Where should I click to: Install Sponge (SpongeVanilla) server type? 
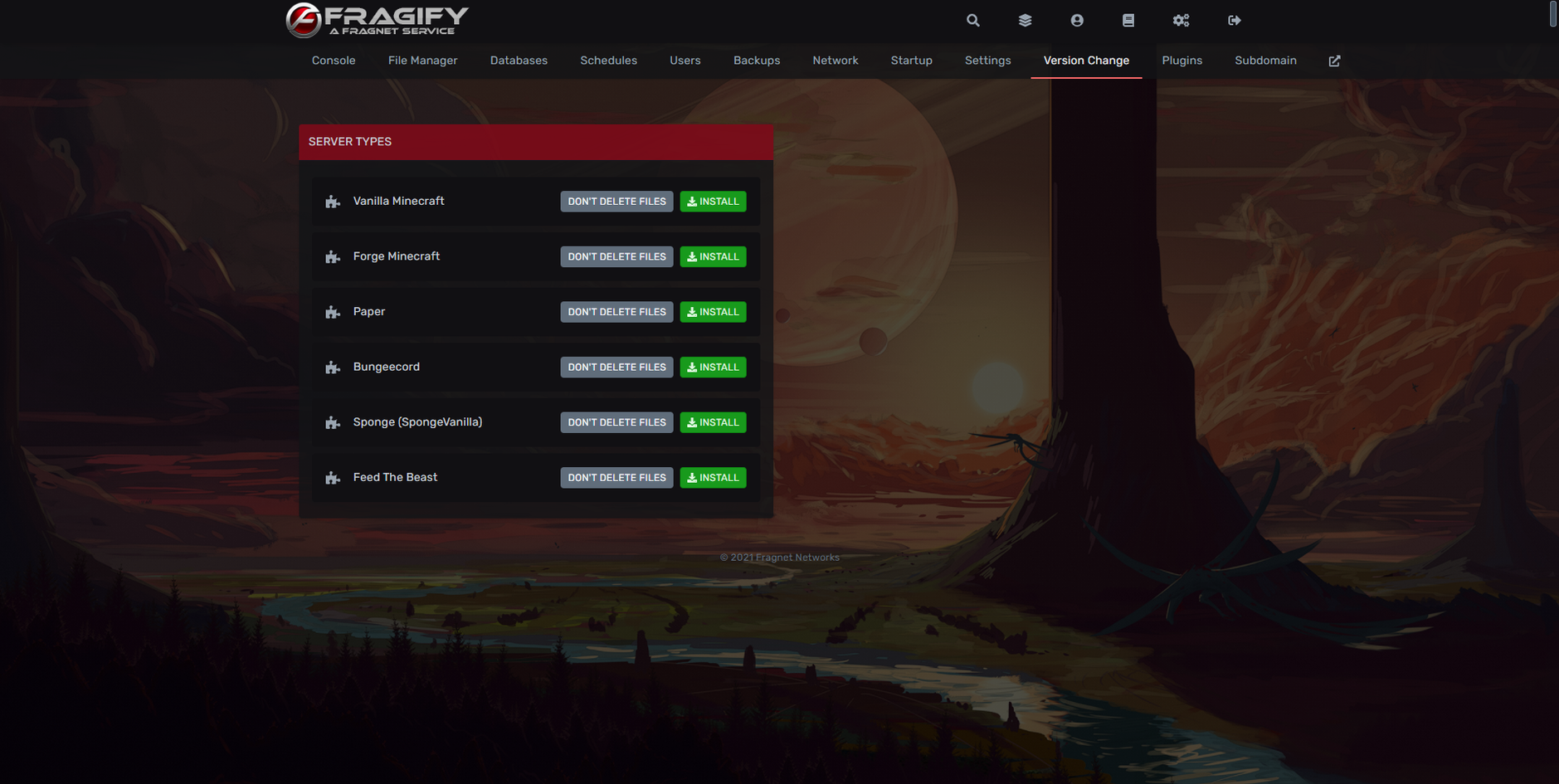click(713, 422)
